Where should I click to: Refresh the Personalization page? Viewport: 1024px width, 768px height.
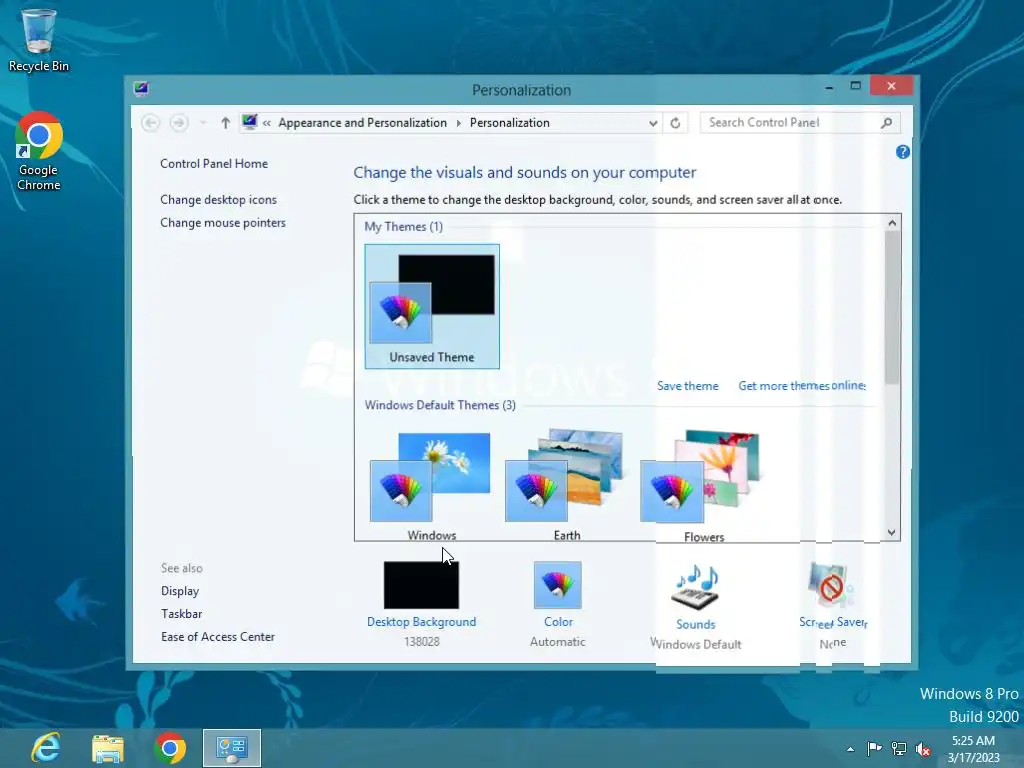(675, 123)
